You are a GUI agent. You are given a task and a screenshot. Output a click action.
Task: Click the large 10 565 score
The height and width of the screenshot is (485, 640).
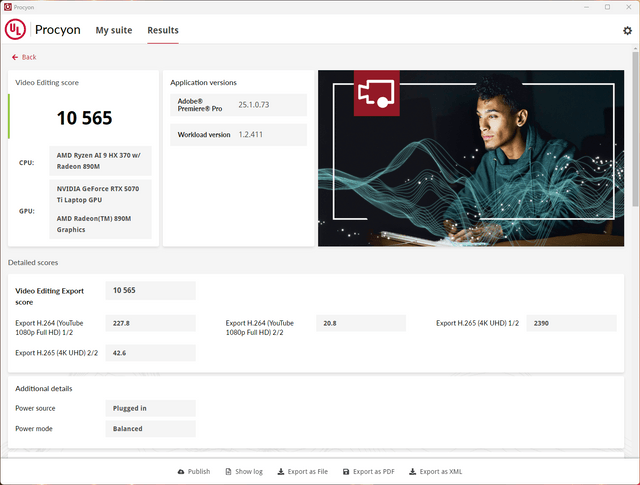pyautogui.click(x=84, y=118)
